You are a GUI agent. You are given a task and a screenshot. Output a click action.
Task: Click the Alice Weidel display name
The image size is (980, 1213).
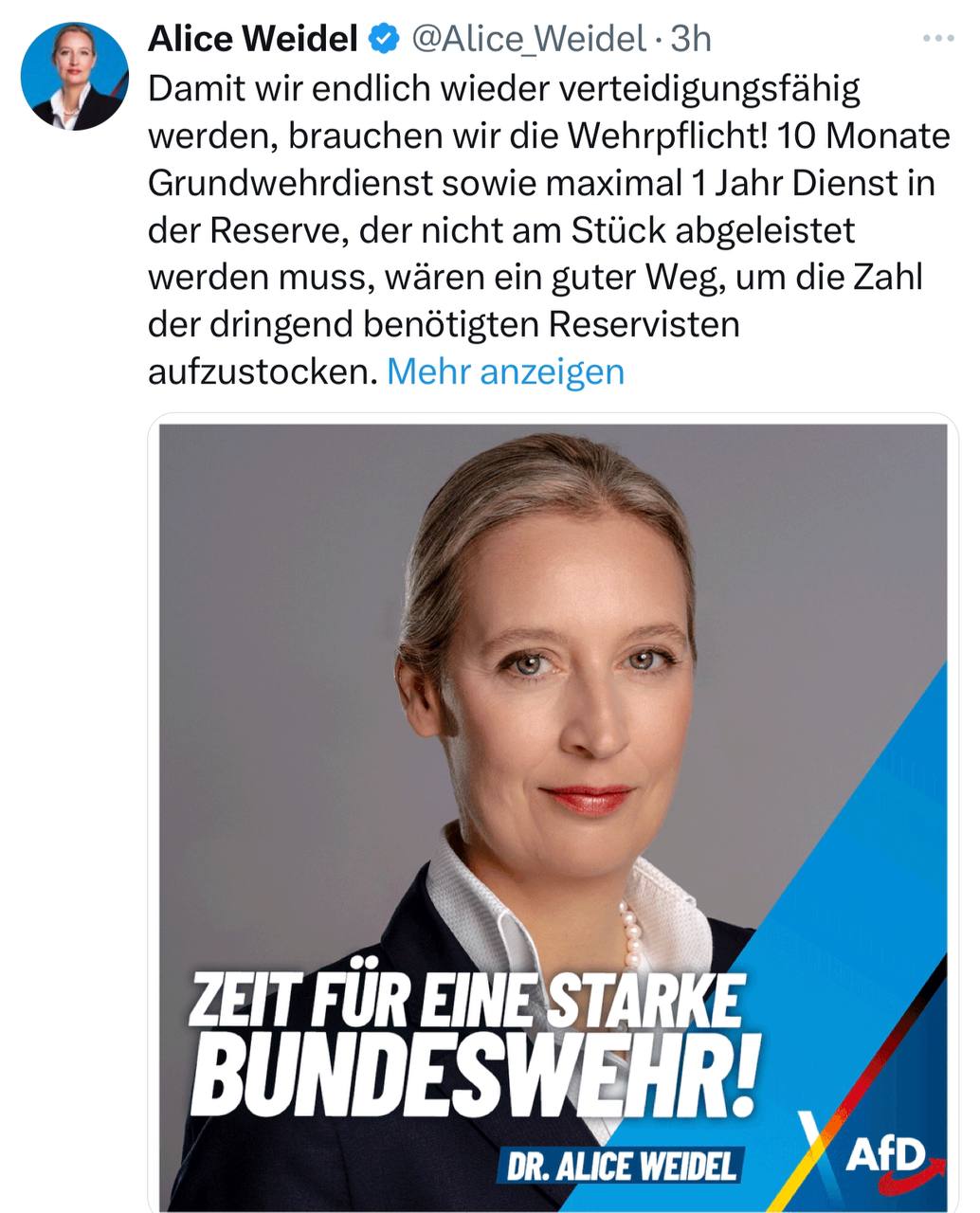click(x=253, y=39)
